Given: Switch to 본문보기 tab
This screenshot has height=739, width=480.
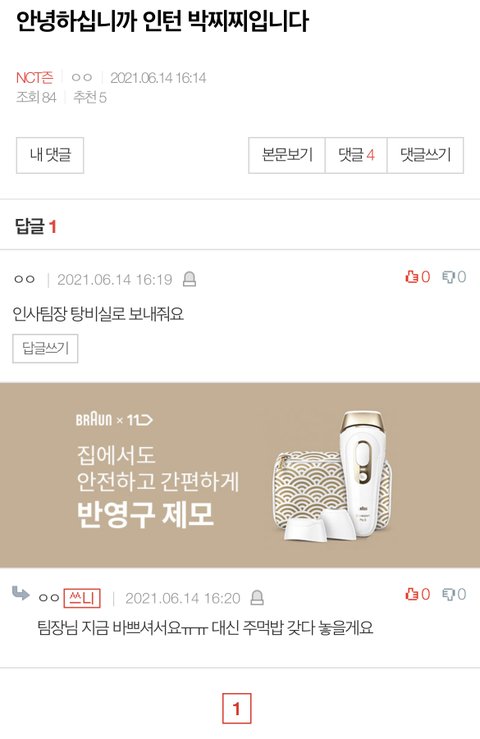Looking at the screenshot, I should [287, 155].
